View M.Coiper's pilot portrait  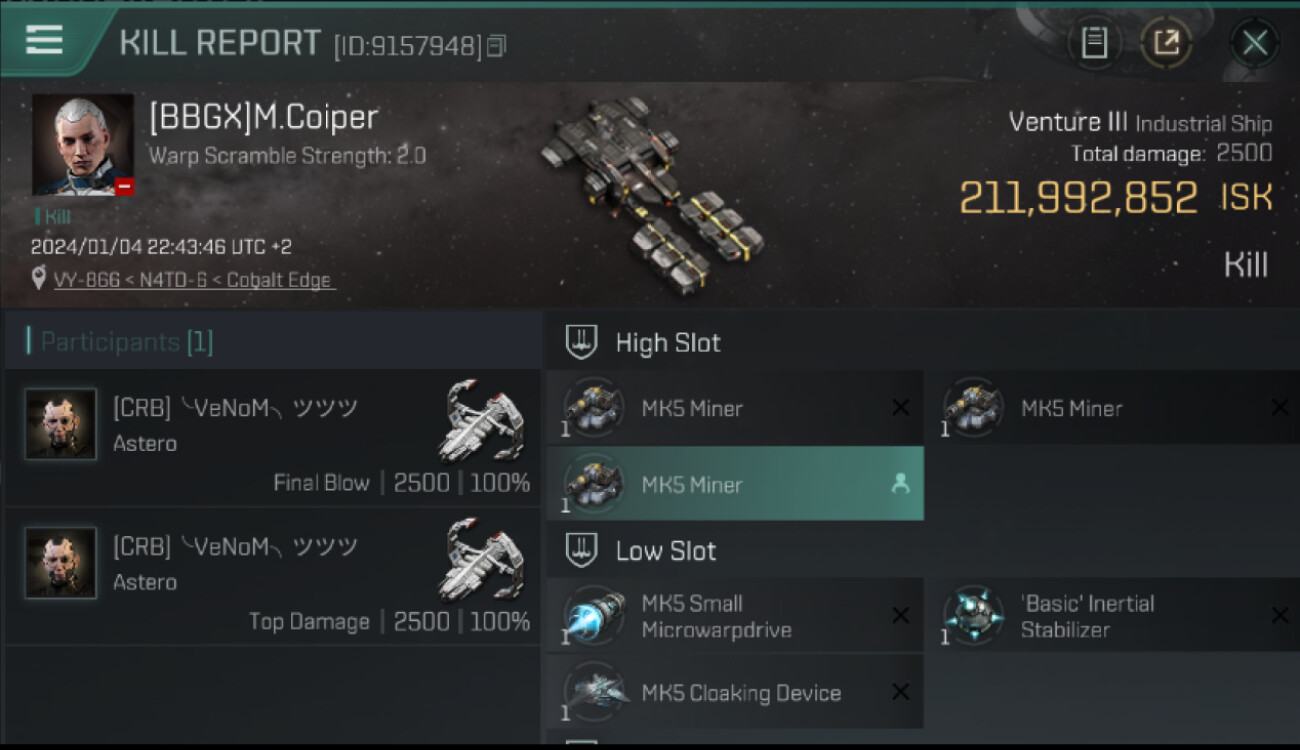click(x=83, y=145)
